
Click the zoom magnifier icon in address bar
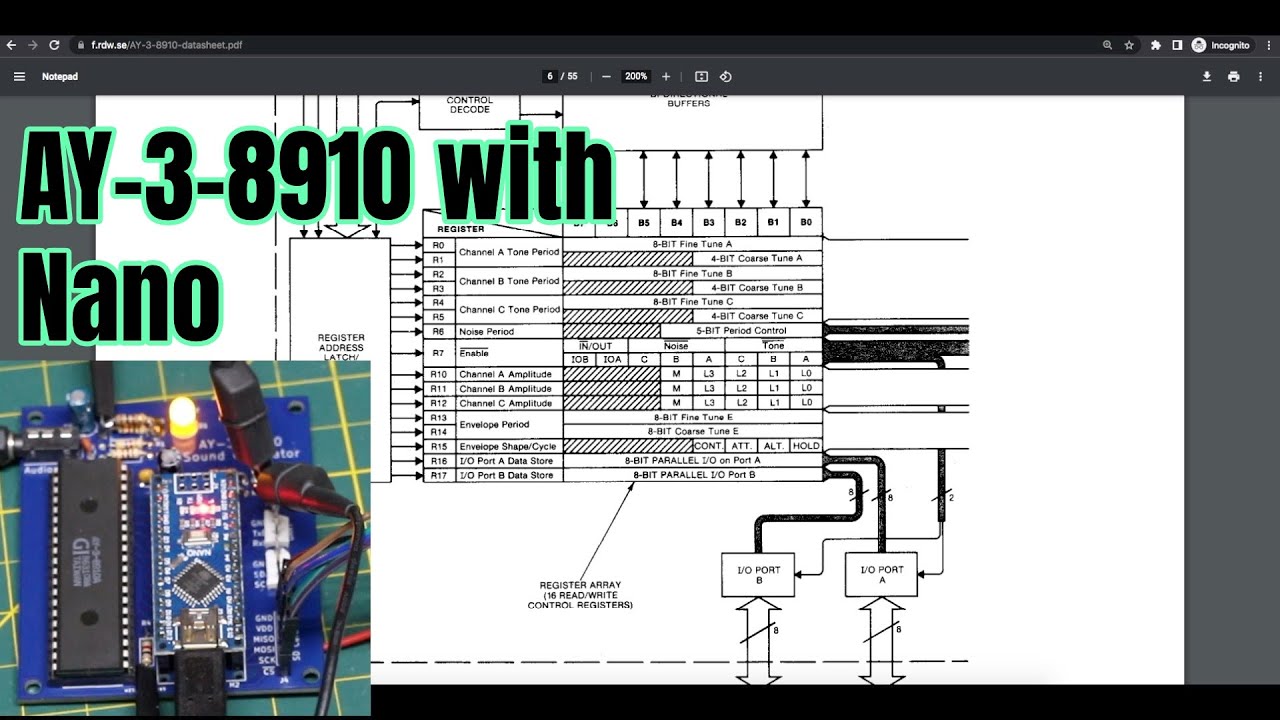(1107, 45)
